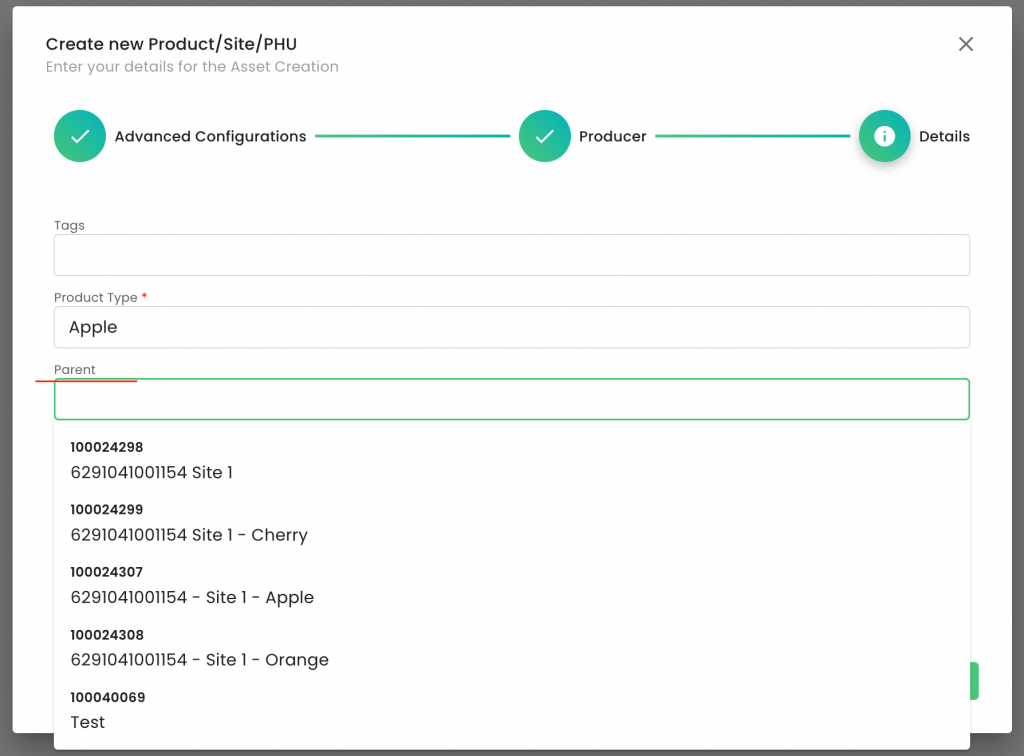This screenshot has height=756, width=1024.
Task: Switch to the Producer step label
Action: (612, 136)
